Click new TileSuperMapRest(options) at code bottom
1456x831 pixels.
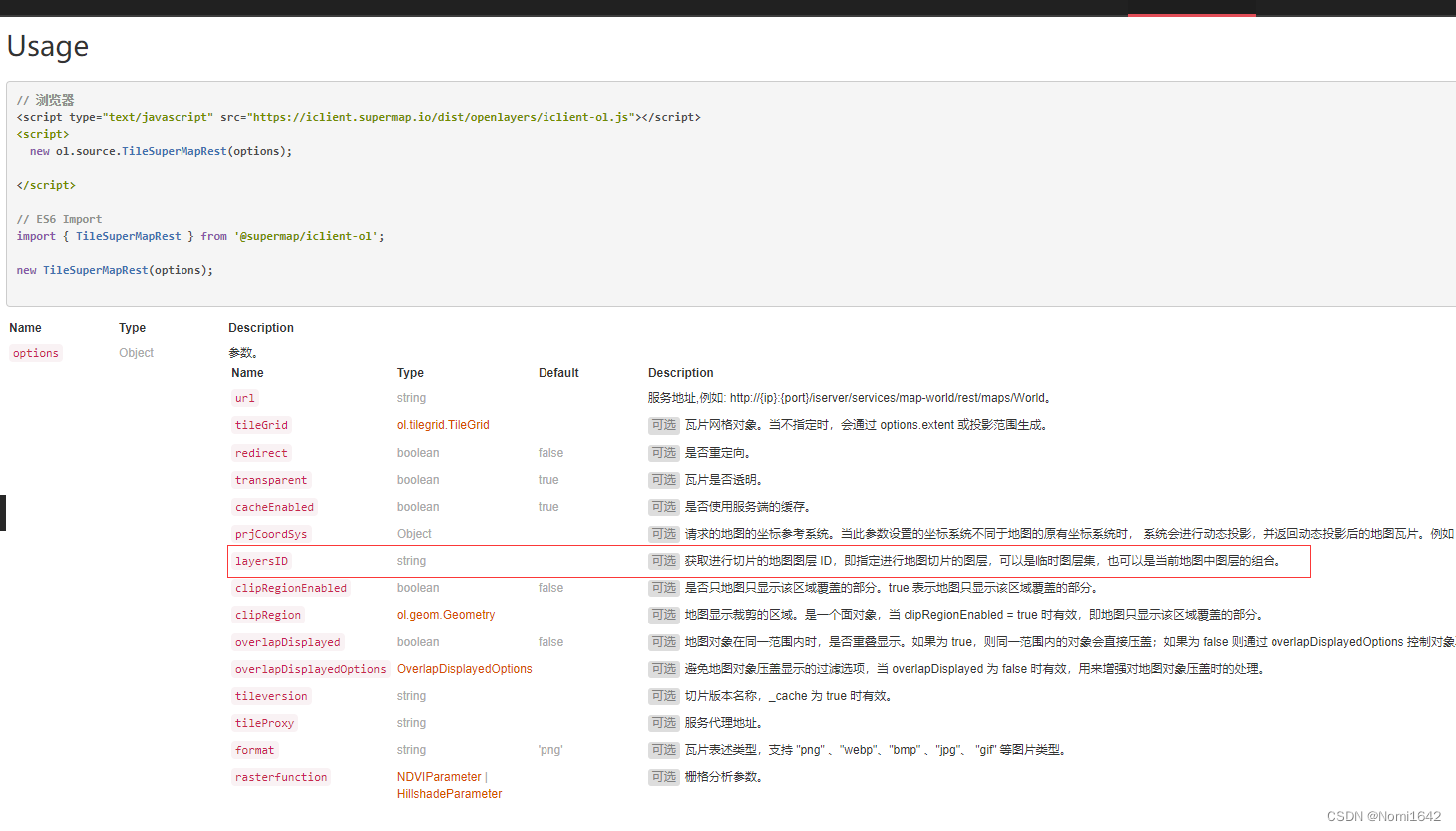[115, 270]
